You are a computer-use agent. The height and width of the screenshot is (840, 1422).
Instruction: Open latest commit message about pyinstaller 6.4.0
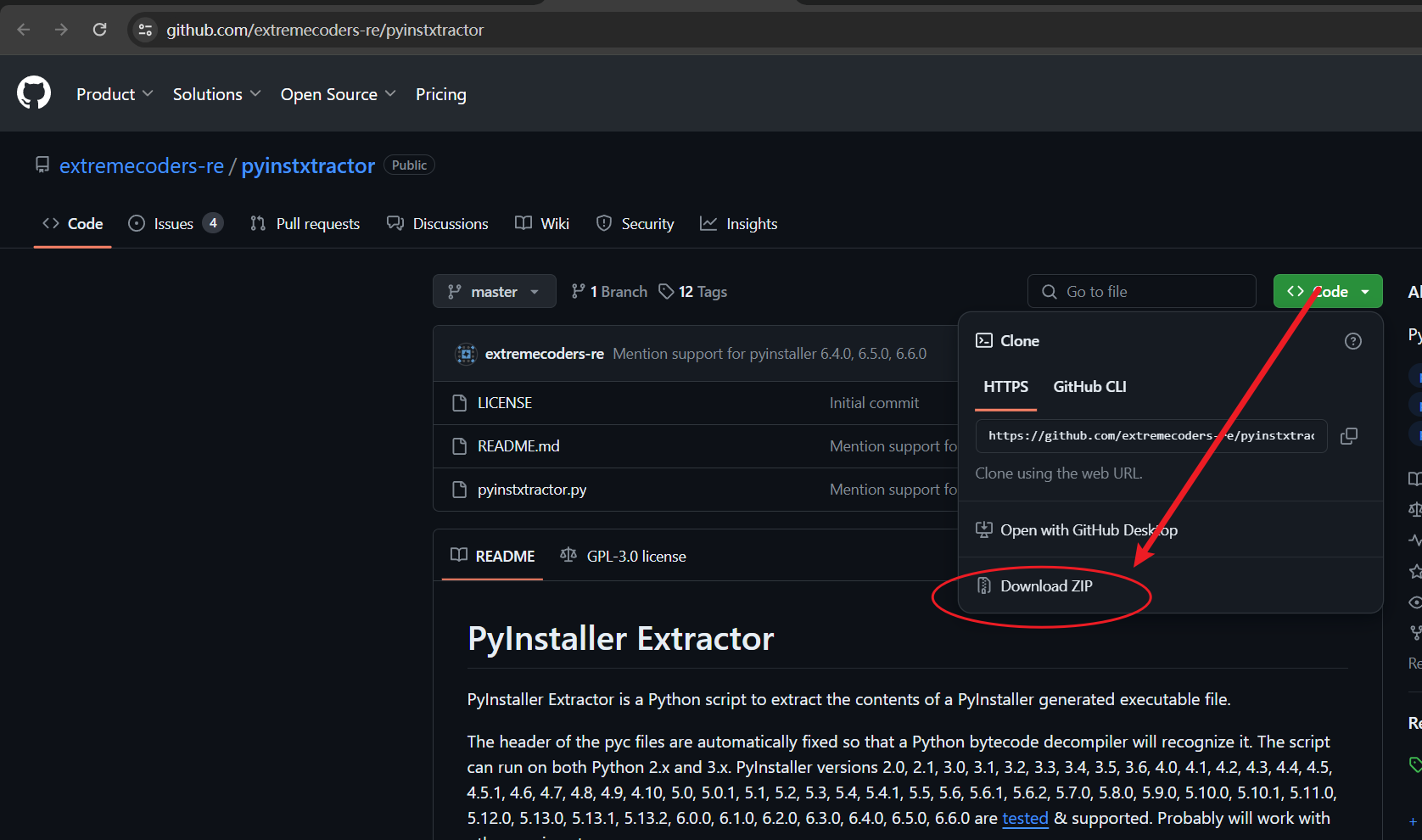770,354
